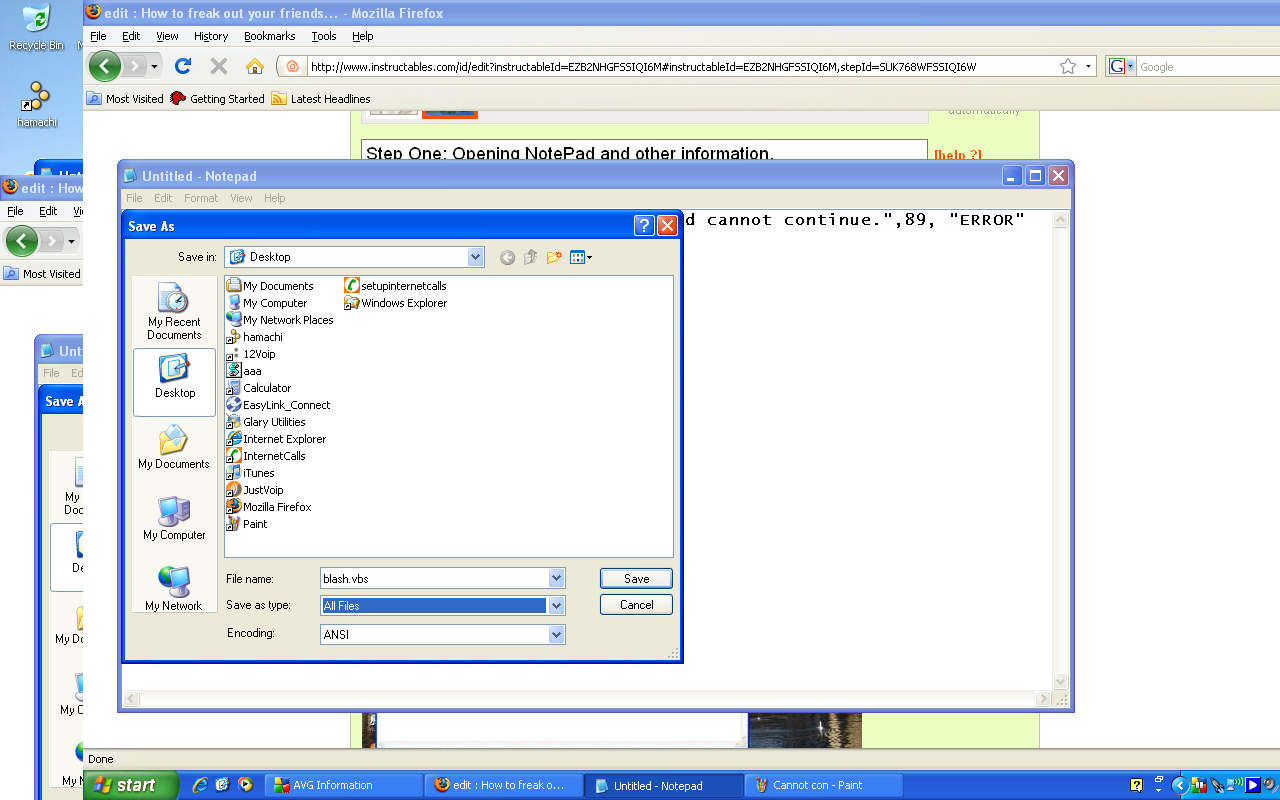
Task: Switch to Firefox edit page taskbar item
Action: pos(503,785)
